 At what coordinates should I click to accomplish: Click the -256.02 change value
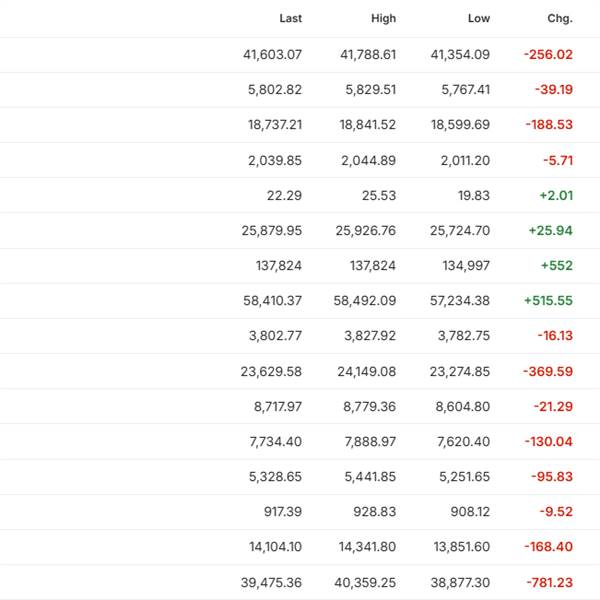click(548, 55)
